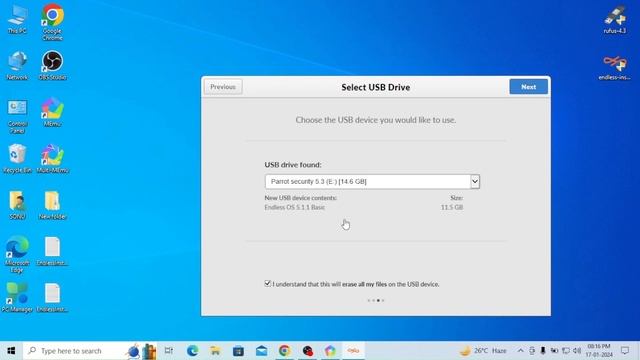Viewport: 640px width, 360px height.
Task: Open volume control in system tray
Action: tap(577, 351)
